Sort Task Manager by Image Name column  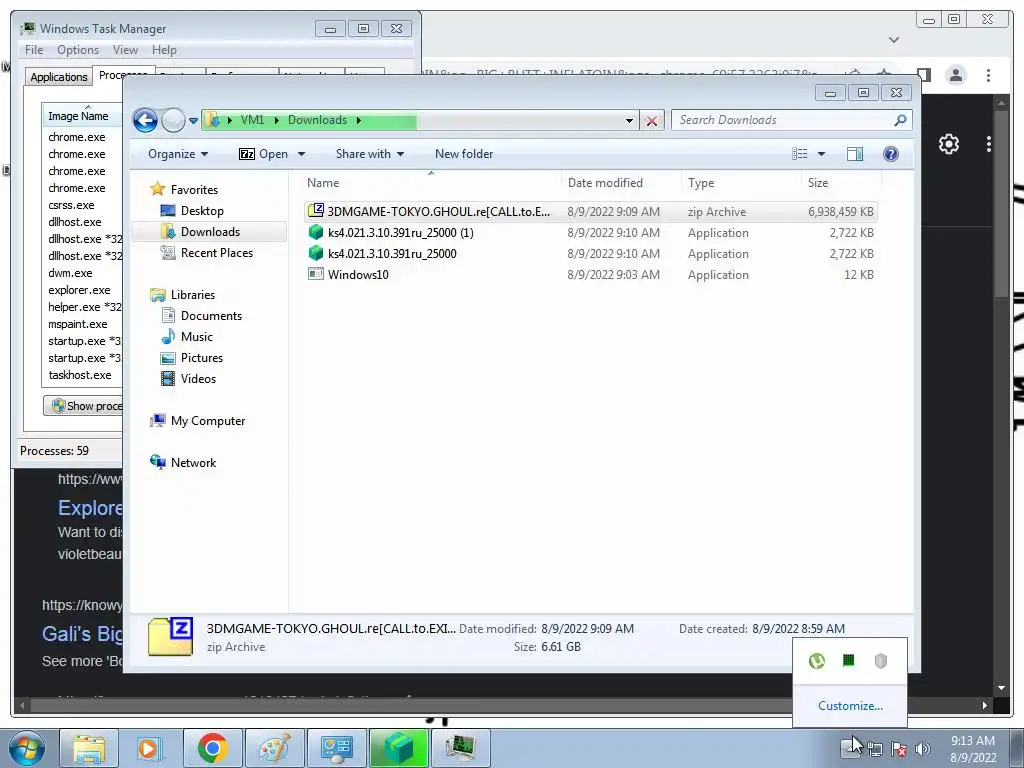82,116
